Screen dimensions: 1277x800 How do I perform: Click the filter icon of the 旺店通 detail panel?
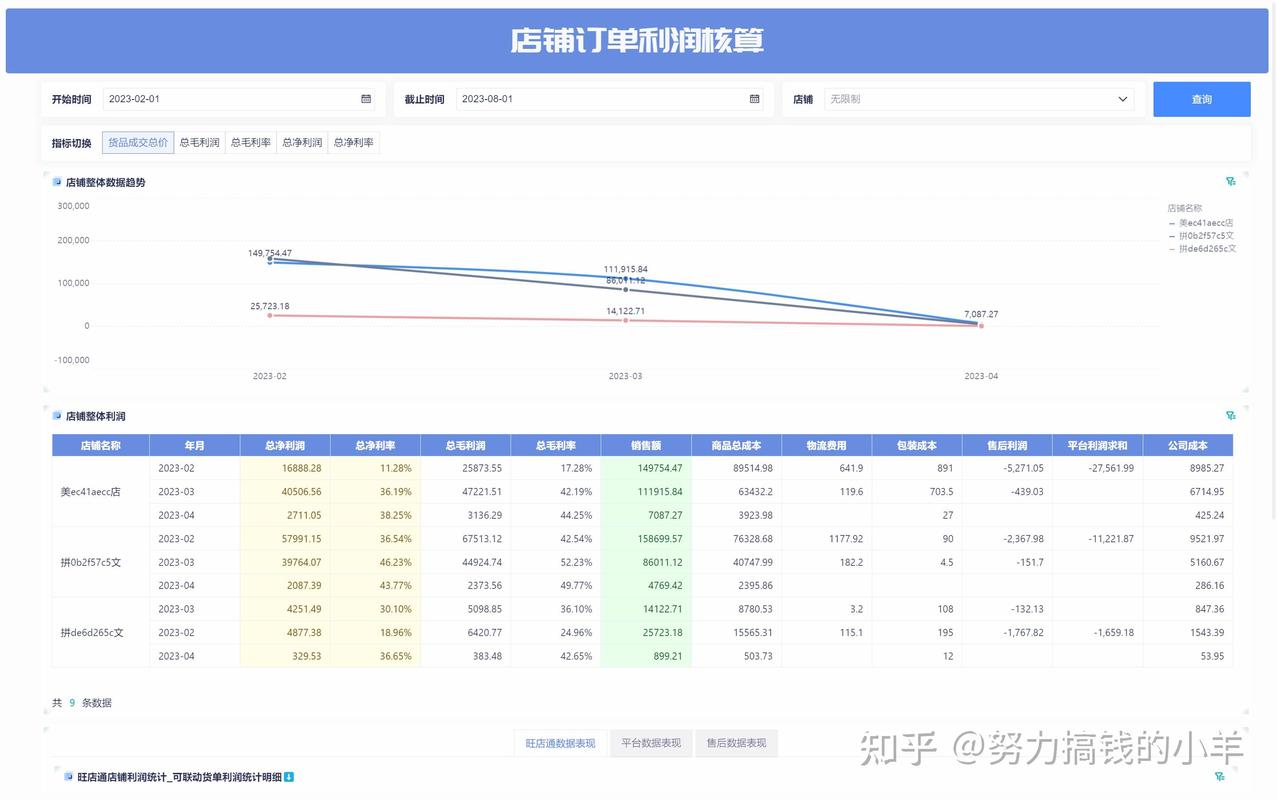pyautogui.click(x=1219, y=776)
